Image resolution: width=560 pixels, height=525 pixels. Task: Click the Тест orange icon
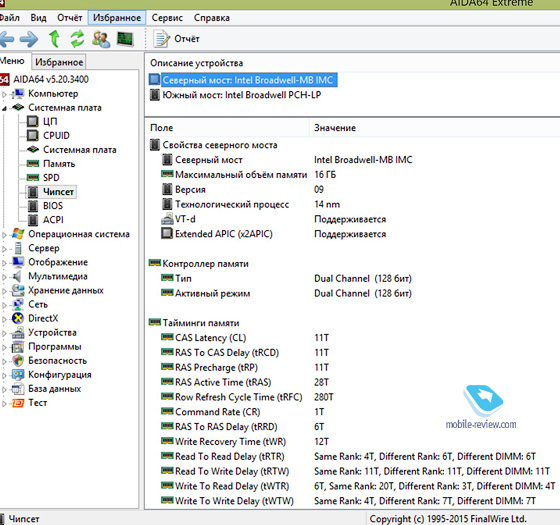tap(18, 403)
